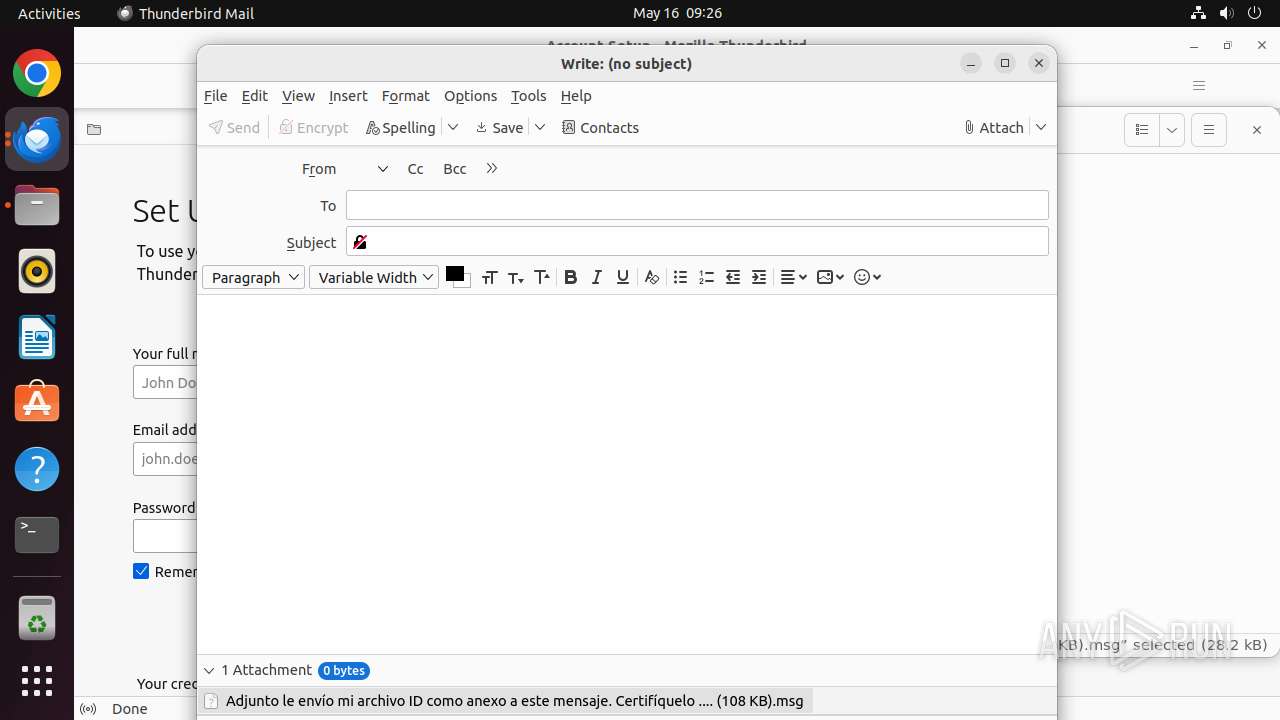Select the attached .msg file
The width and height of the screenshot is (1280, 720).
[x=505, y=701]
